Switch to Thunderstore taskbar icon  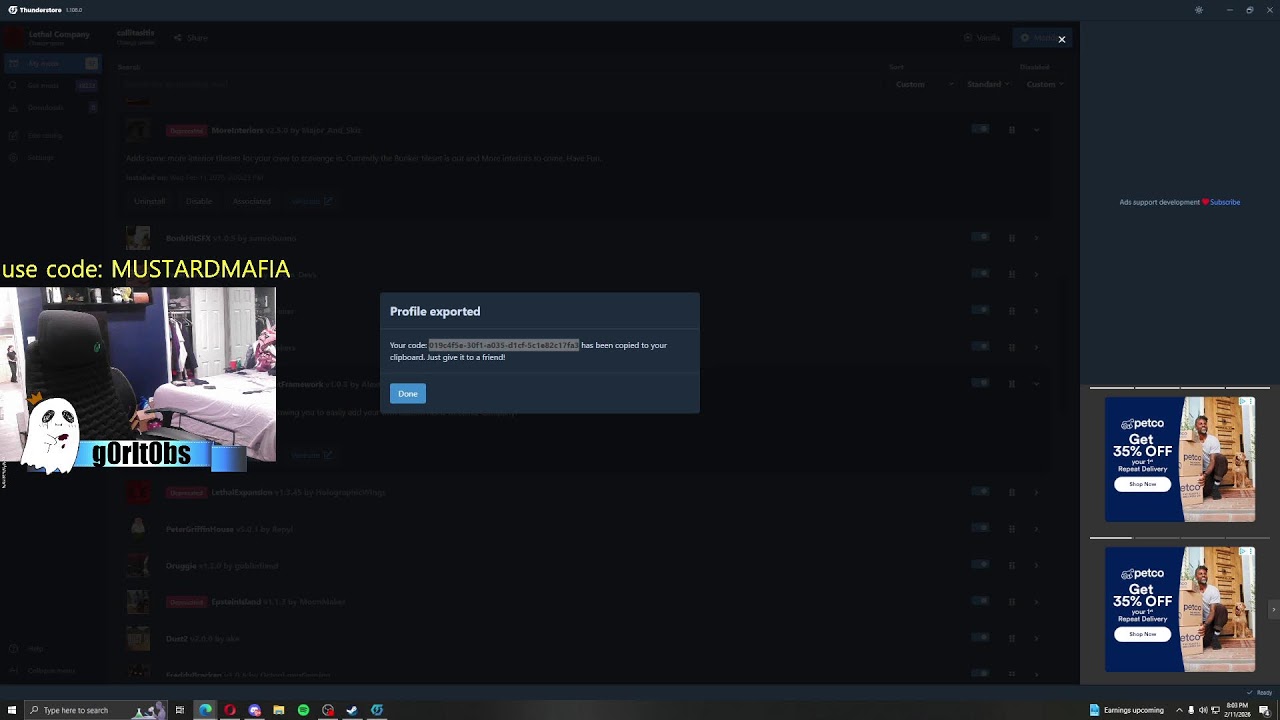(377, 710)
